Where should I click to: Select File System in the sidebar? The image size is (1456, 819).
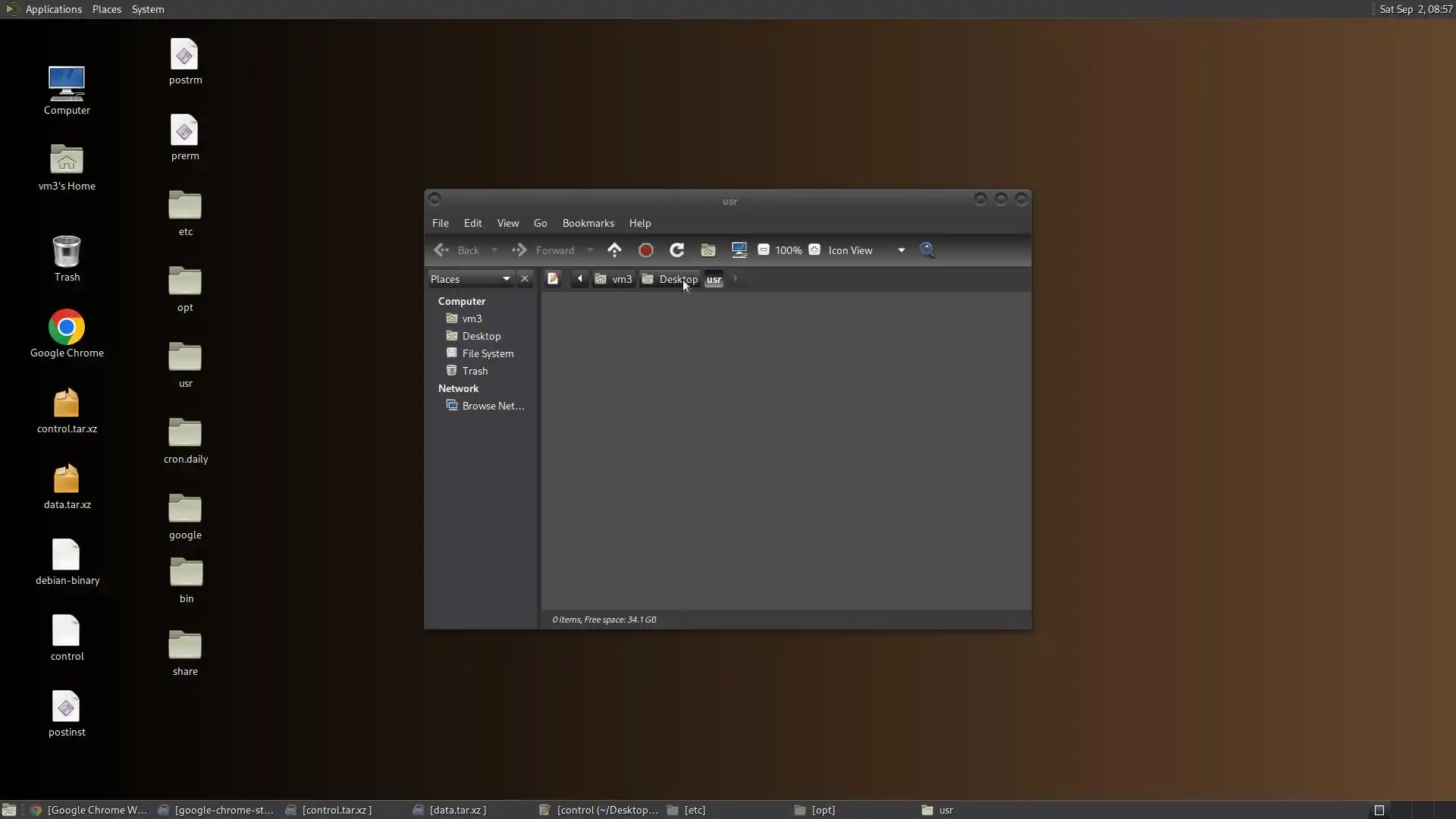[488, 353]
